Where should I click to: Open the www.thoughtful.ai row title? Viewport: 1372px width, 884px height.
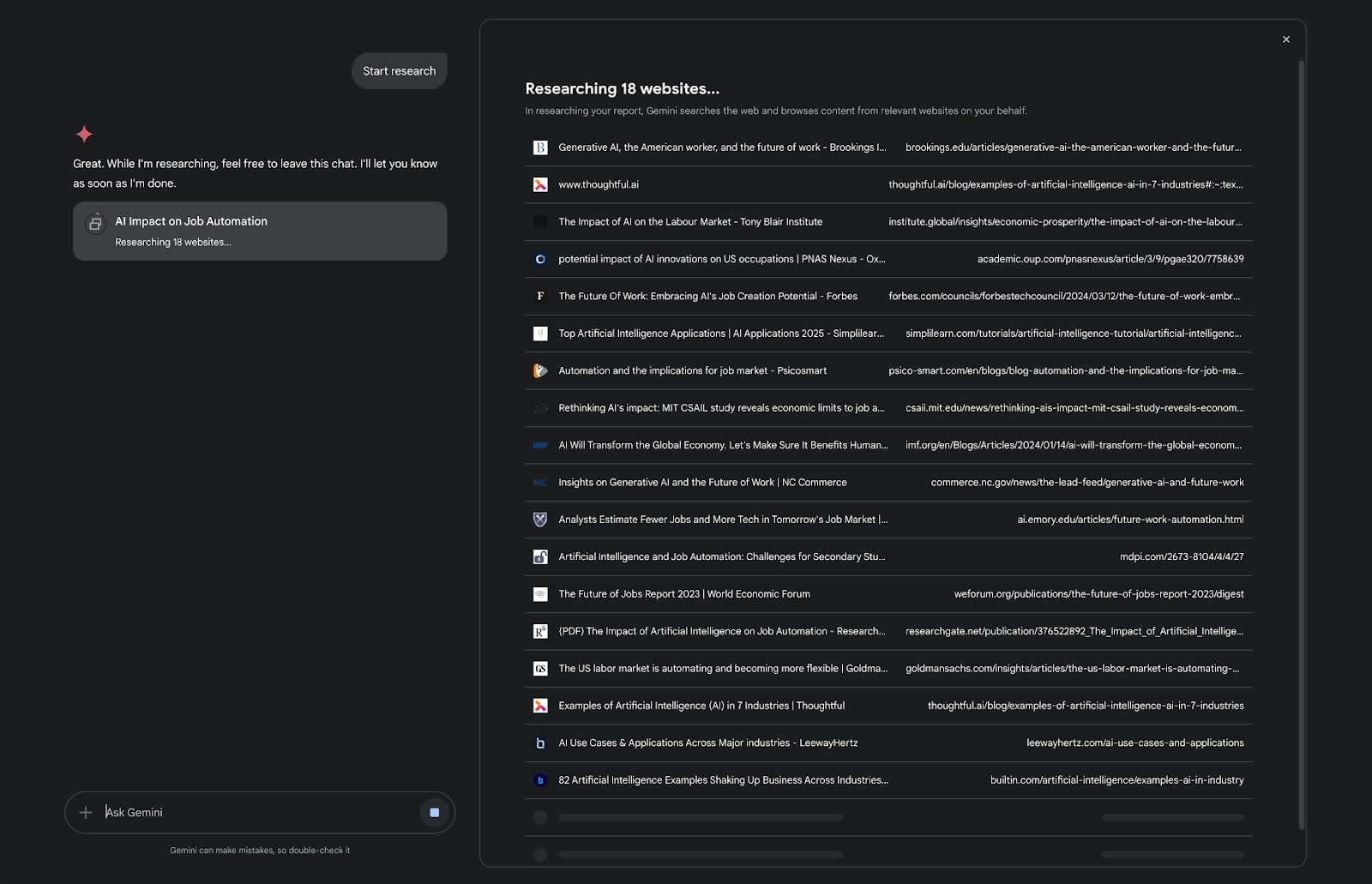(599, 184)
